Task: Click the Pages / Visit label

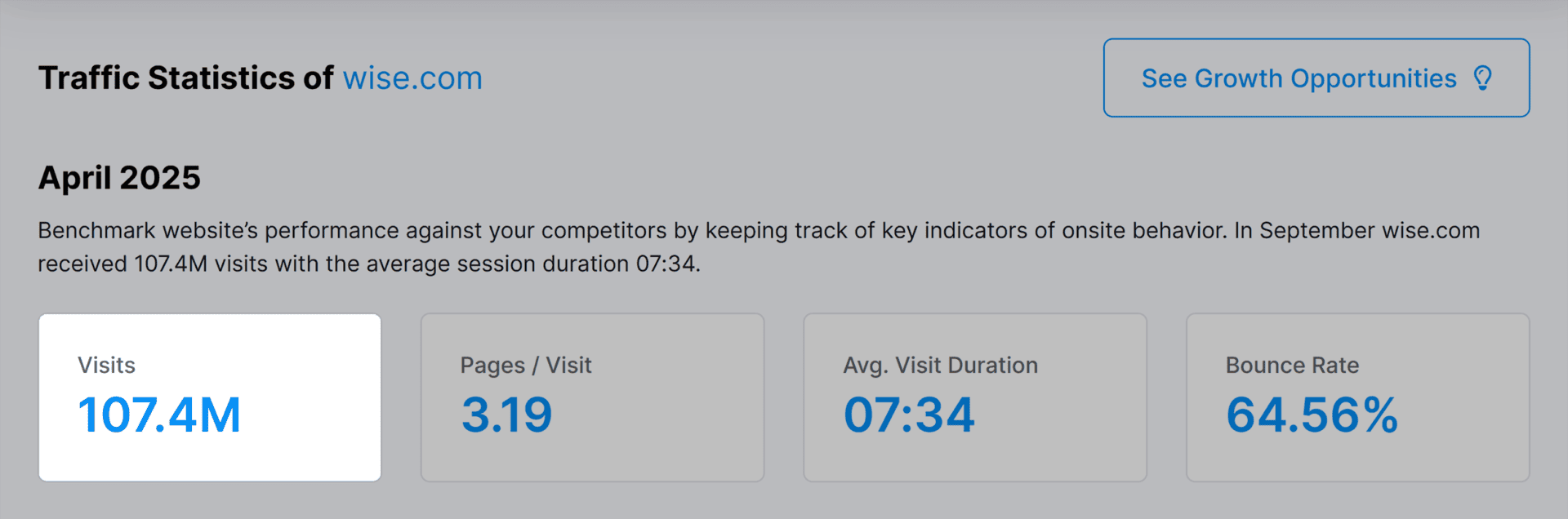Action: click(526, 365)
